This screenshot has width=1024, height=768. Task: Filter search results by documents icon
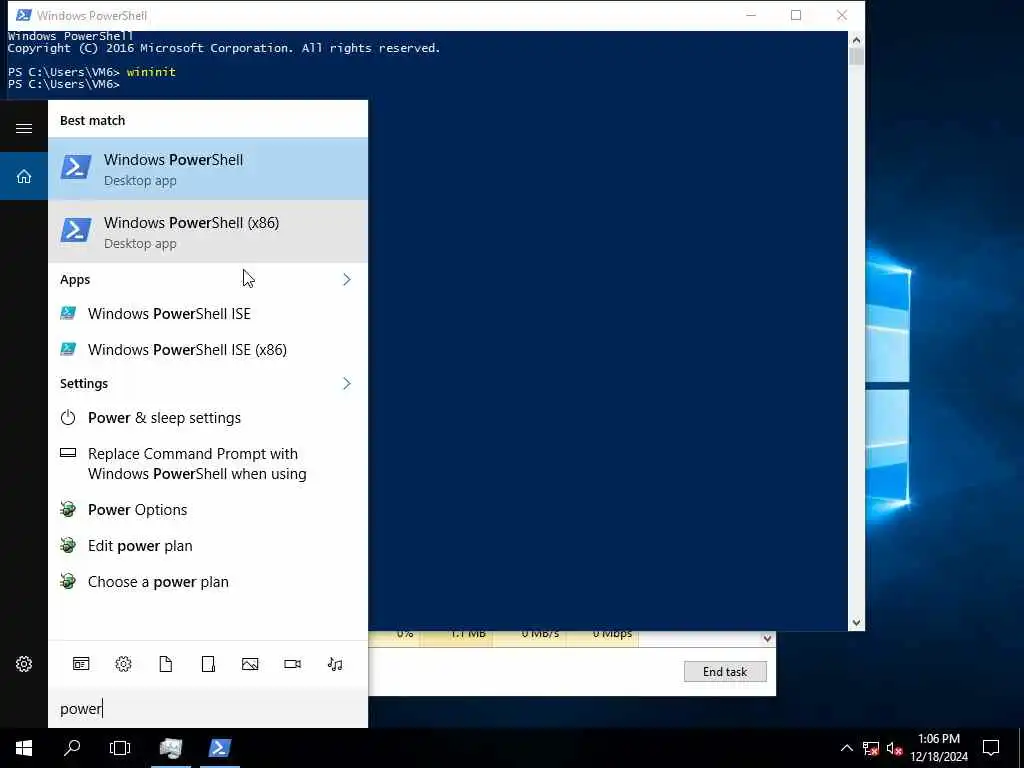point(166,664)
